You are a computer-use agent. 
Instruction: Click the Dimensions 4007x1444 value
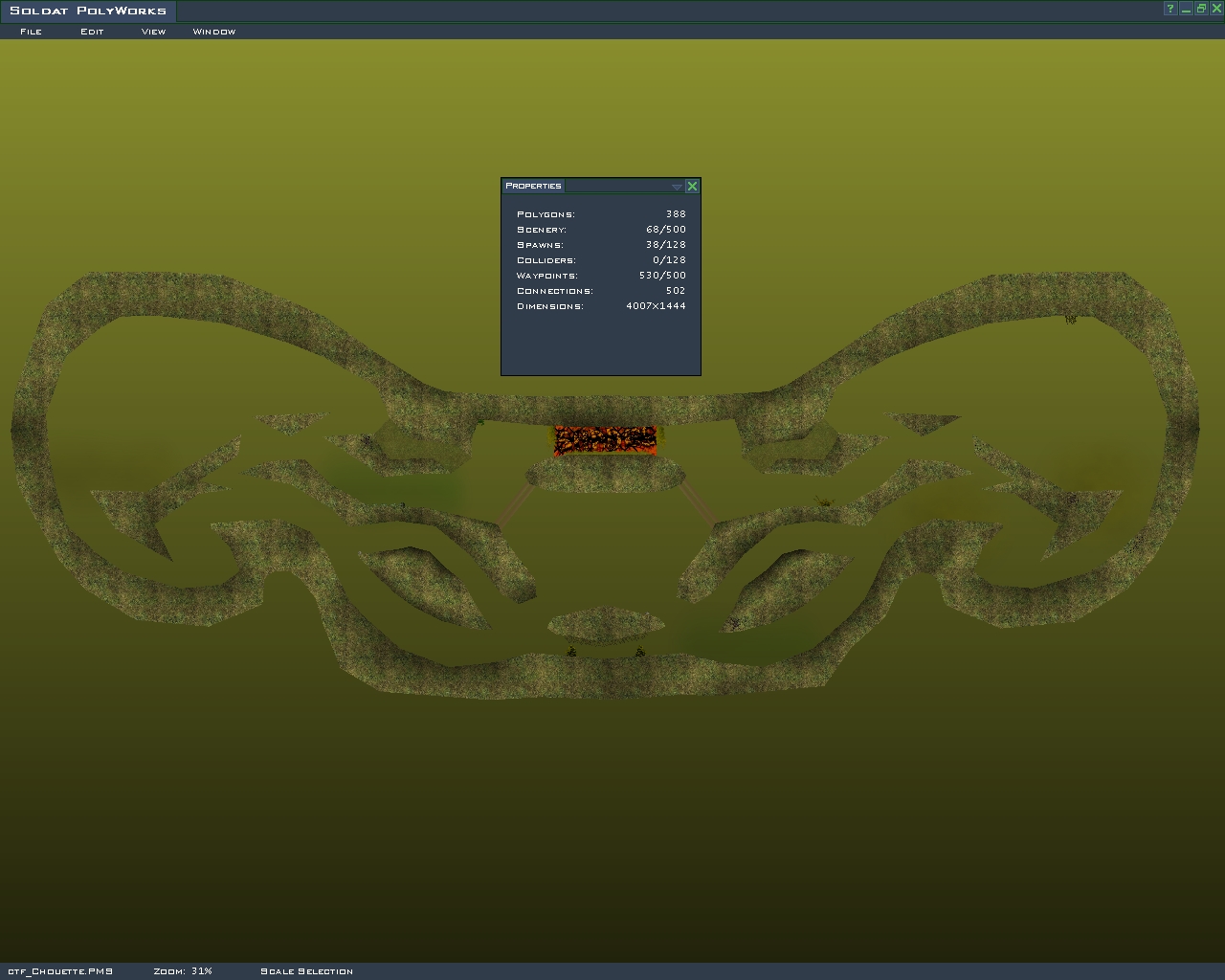(656, 306)
